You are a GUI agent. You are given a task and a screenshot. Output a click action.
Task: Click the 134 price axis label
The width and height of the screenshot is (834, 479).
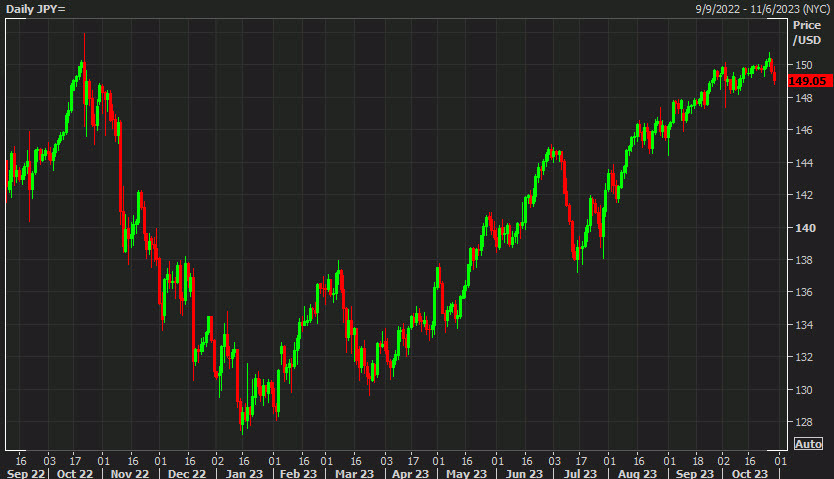pos(804,325)
